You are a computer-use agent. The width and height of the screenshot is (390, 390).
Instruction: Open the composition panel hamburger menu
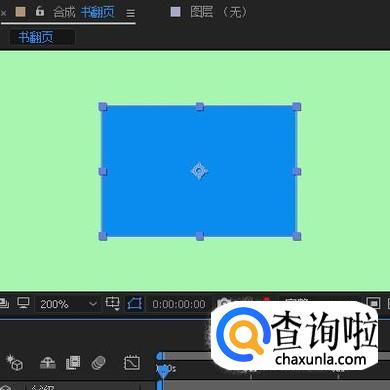click(131, 13)
